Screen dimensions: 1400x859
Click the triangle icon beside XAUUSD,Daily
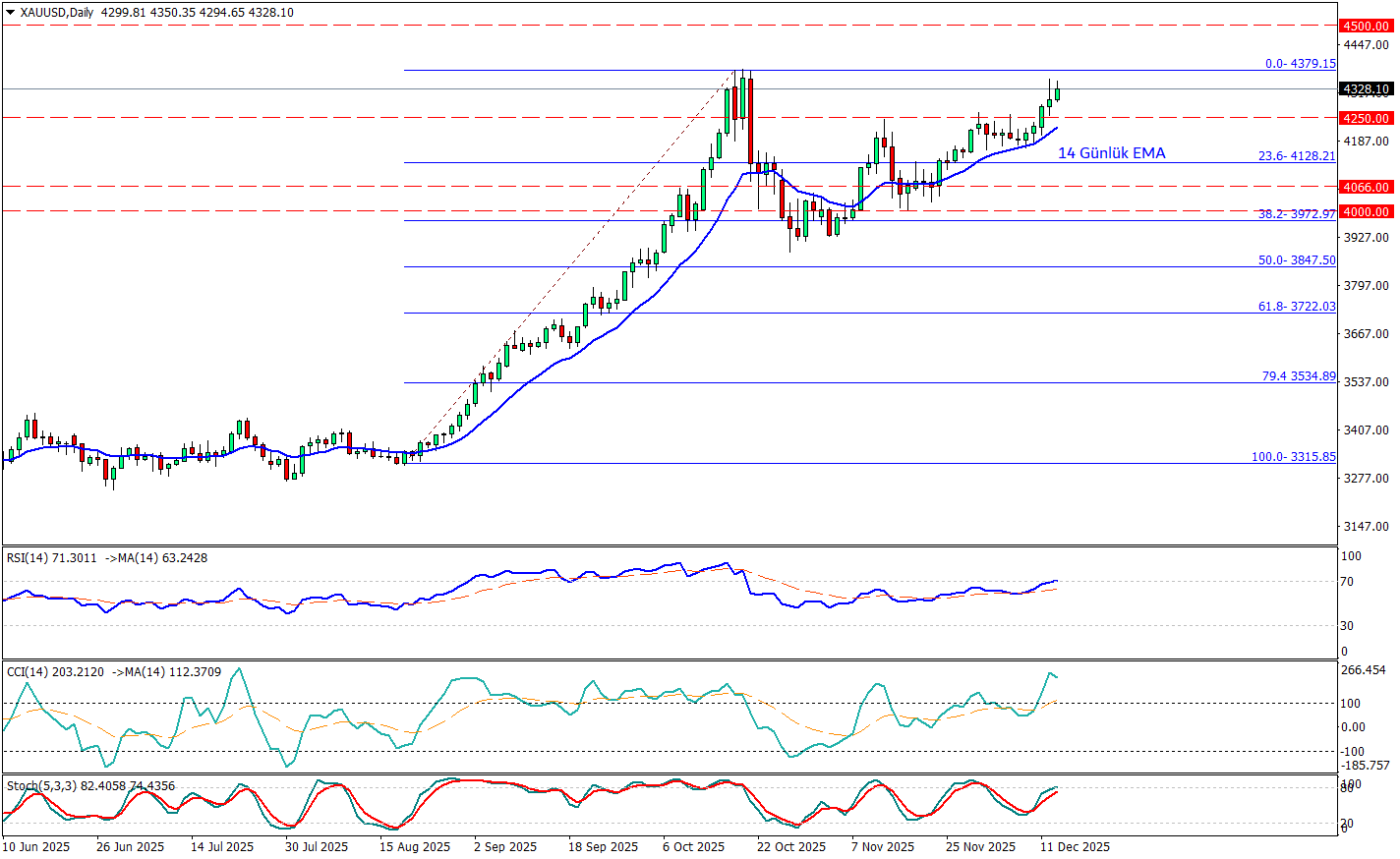pyautogui.click(x=11, y=13)
